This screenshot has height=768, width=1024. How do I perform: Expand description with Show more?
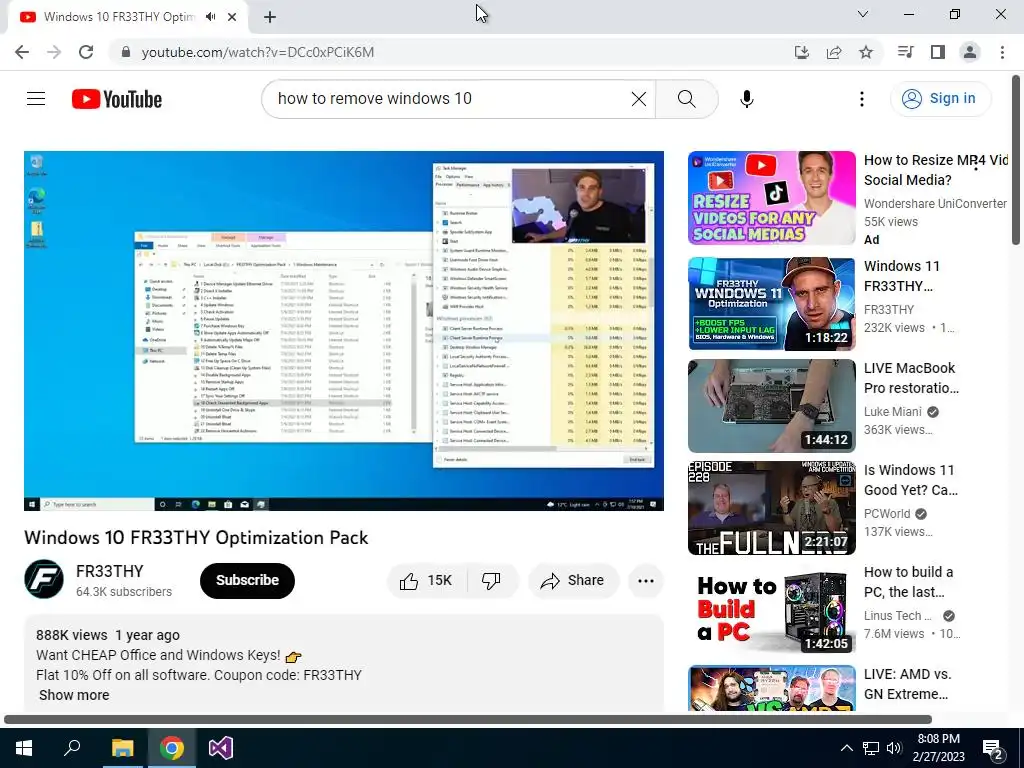[74, 695]
